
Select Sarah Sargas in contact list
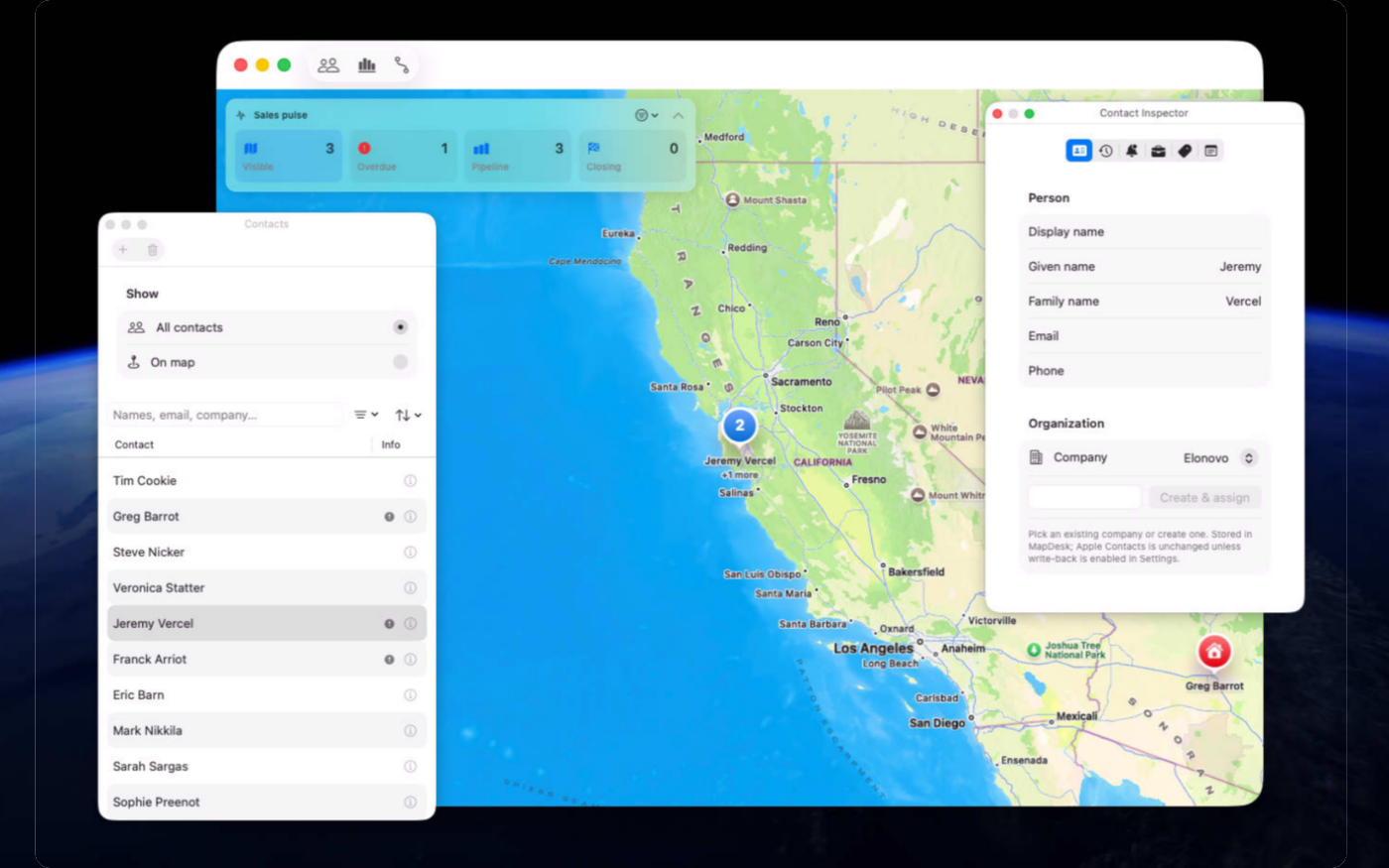click(267, 767)
